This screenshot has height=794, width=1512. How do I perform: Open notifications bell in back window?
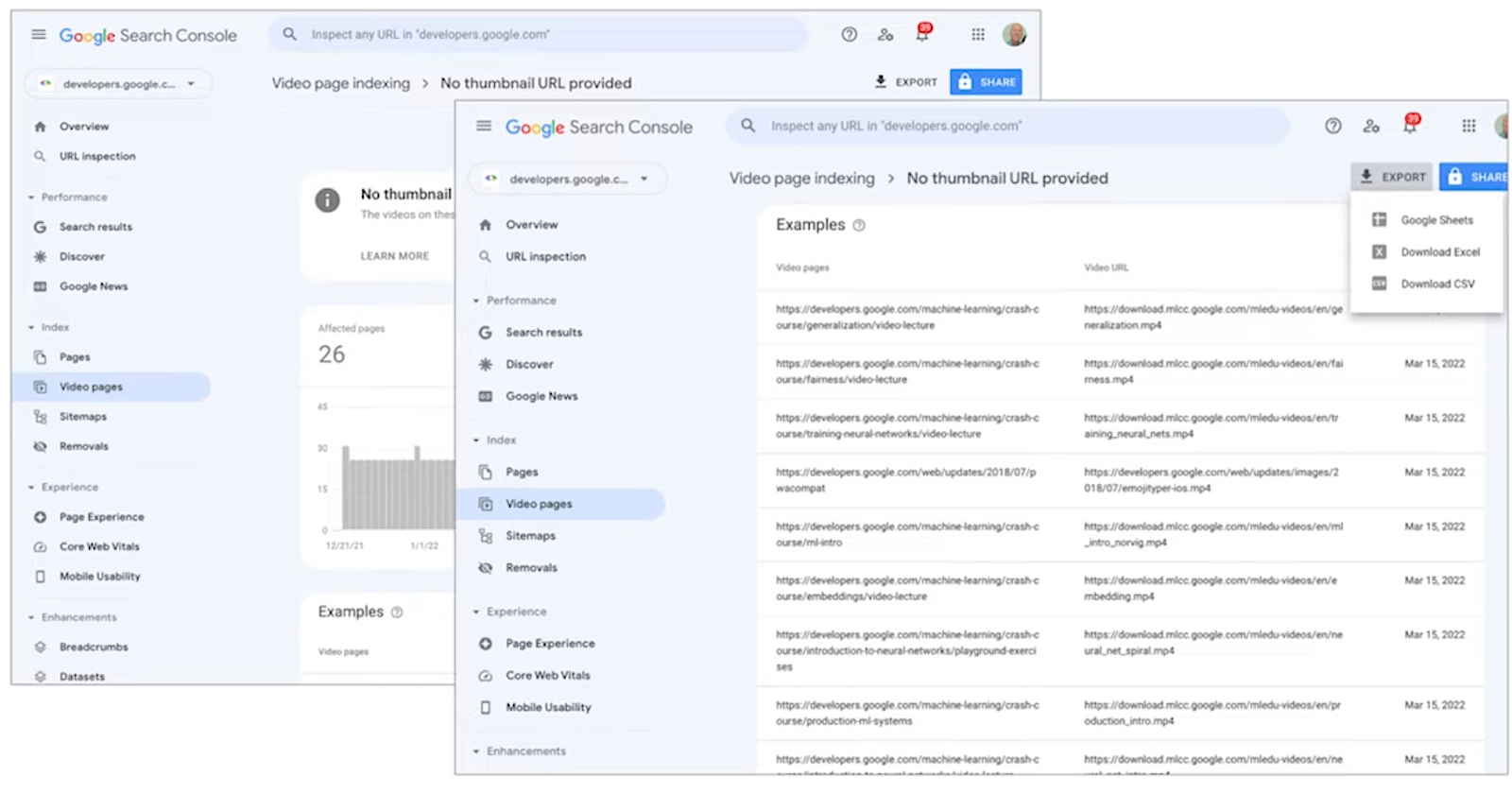pos(922,33)
